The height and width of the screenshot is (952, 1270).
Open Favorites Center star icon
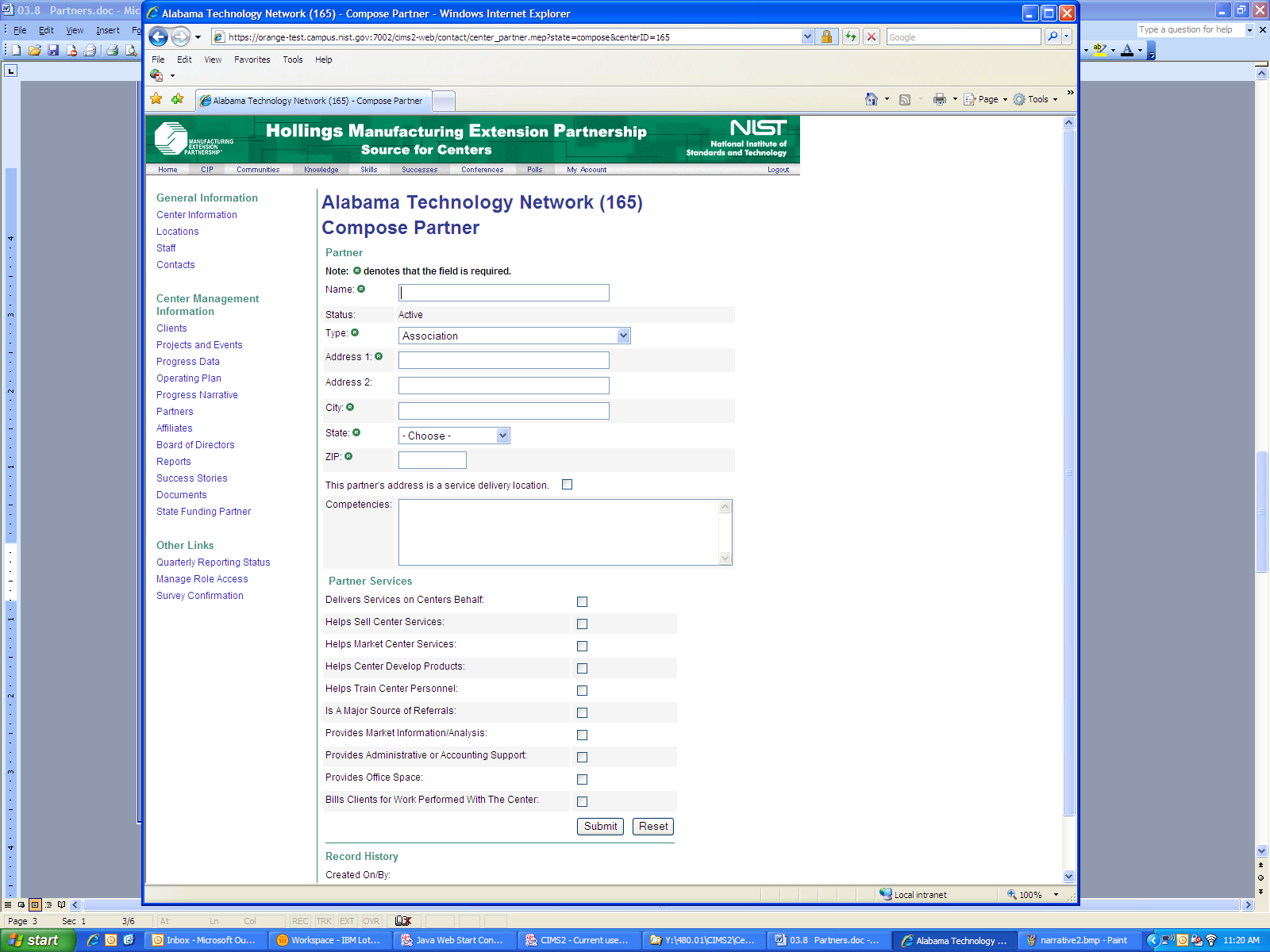click(x=156, y=99)
